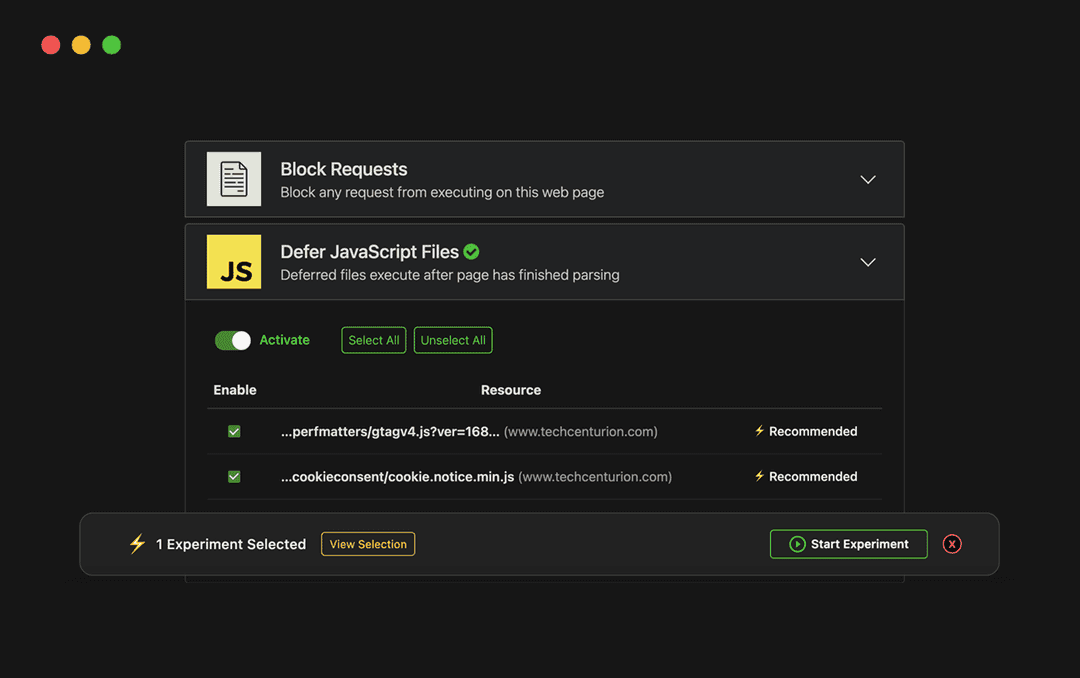Expand the Block Requests section
The height and width of the screenshot is (678, 1080).
click(x=867, y=178)
